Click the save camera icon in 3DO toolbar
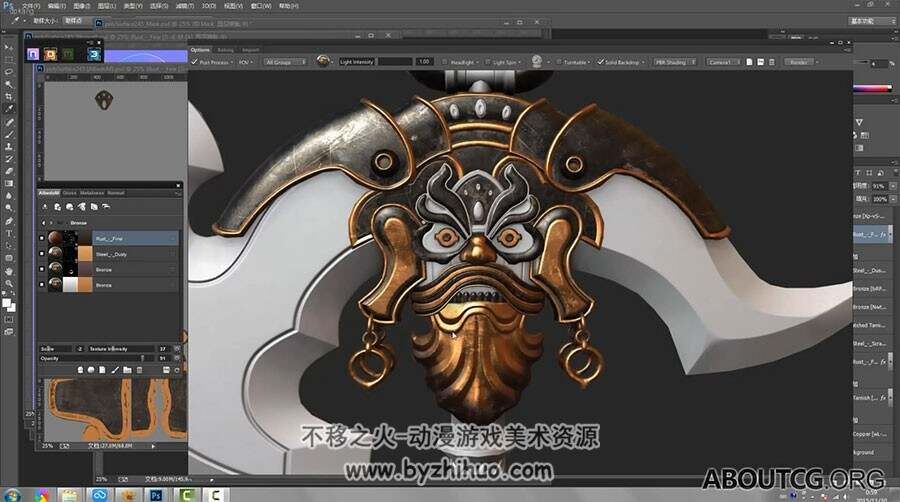The width and height of the screenshot is (900, 502). tap(761, 62)
